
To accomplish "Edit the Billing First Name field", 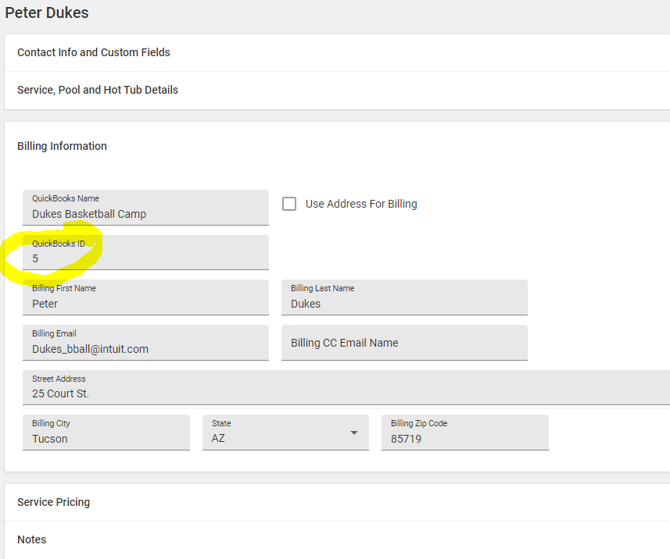I will pyautogui.click(x=146, y=298).
